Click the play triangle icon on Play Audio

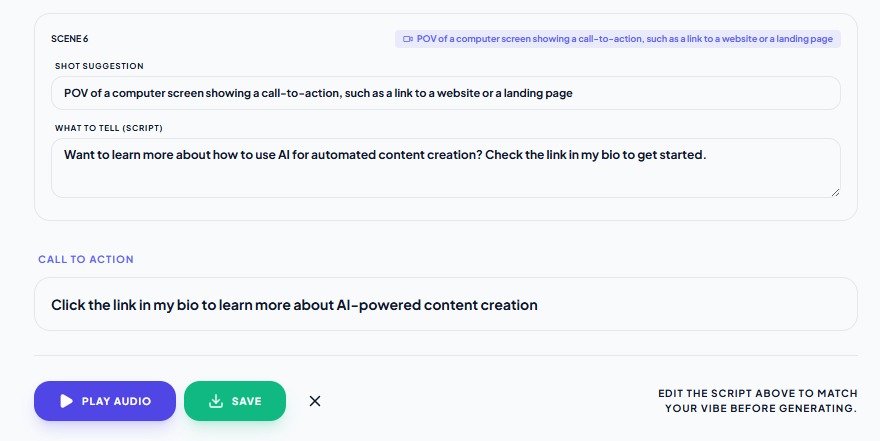pyautogui.click(x=66, y=401)
